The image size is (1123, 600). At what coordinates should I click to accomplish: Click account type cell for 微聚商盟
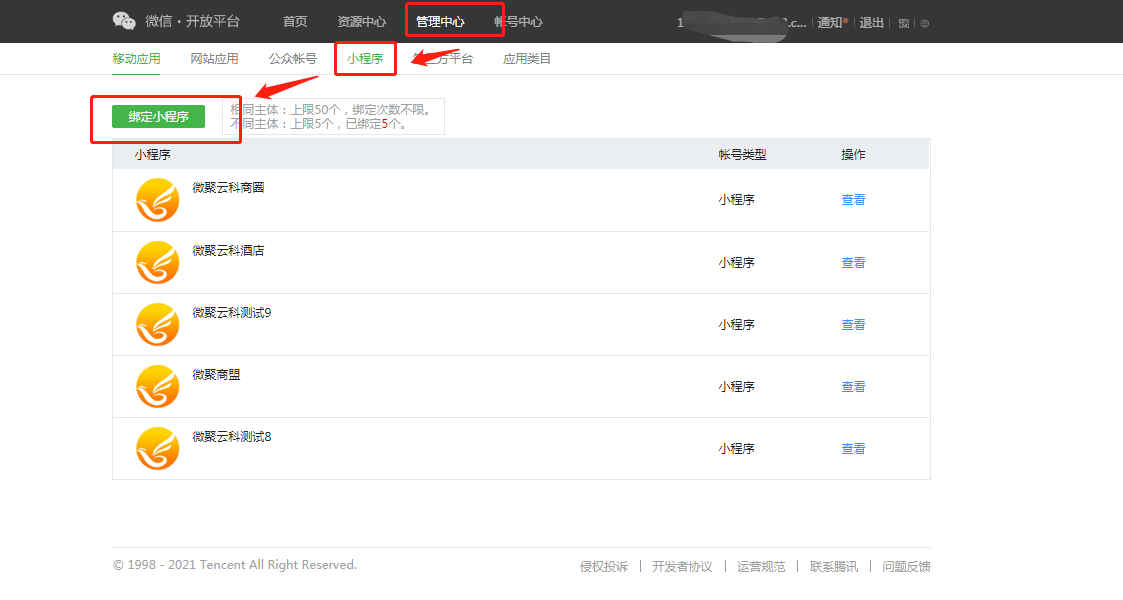(737, 387)
